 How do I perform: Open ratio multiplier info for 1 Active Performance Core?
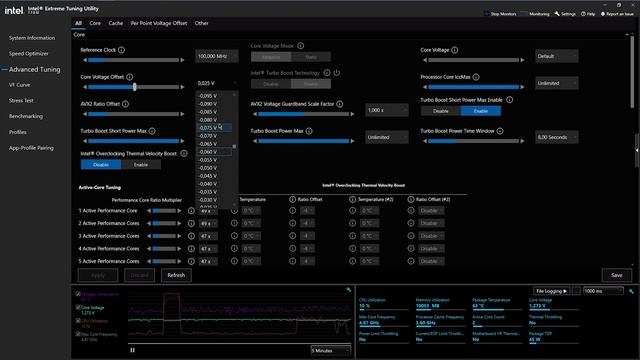(191, 211)
